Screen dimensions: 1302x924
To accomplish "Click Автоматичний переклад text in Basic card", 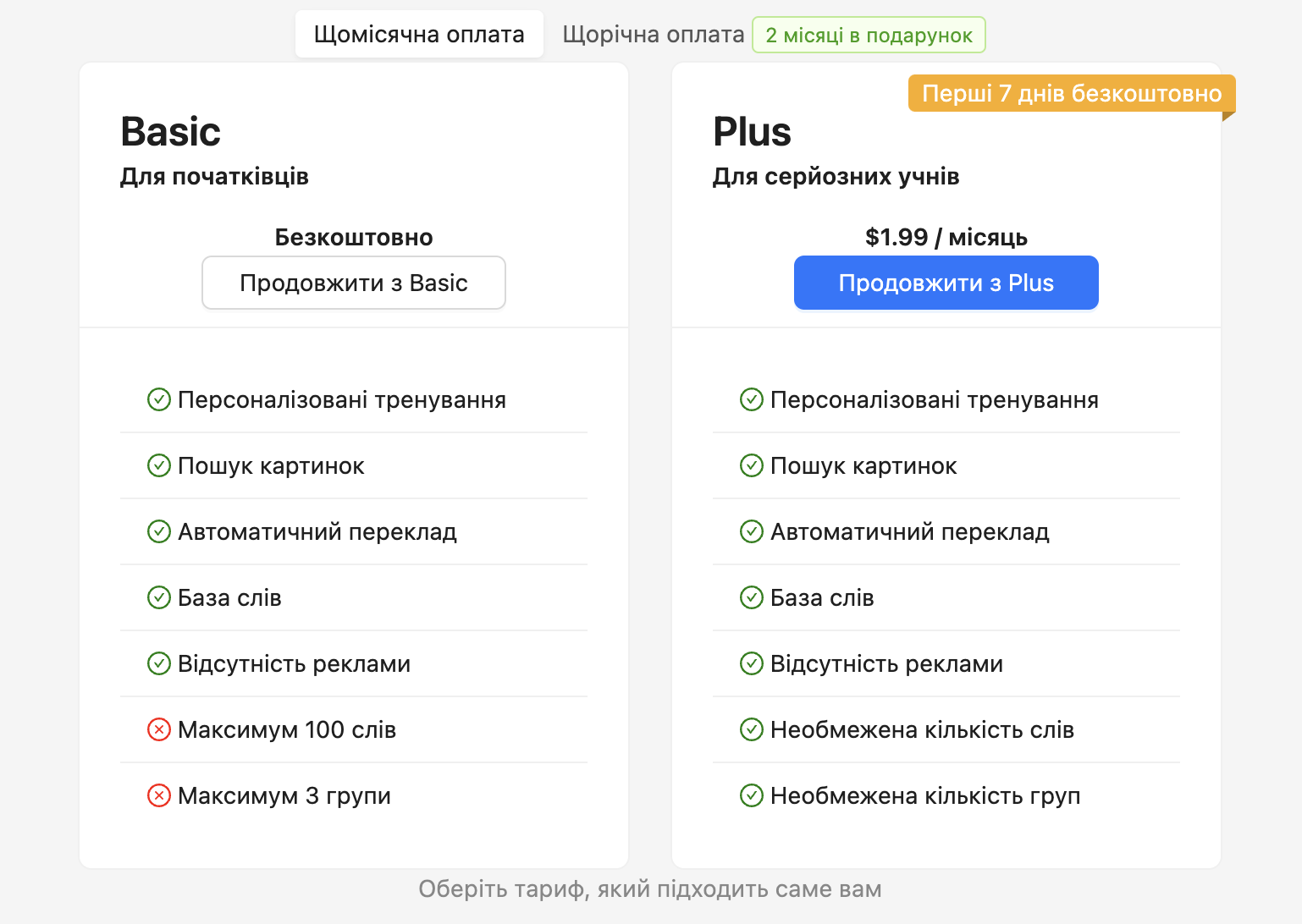I will point(317,532).
